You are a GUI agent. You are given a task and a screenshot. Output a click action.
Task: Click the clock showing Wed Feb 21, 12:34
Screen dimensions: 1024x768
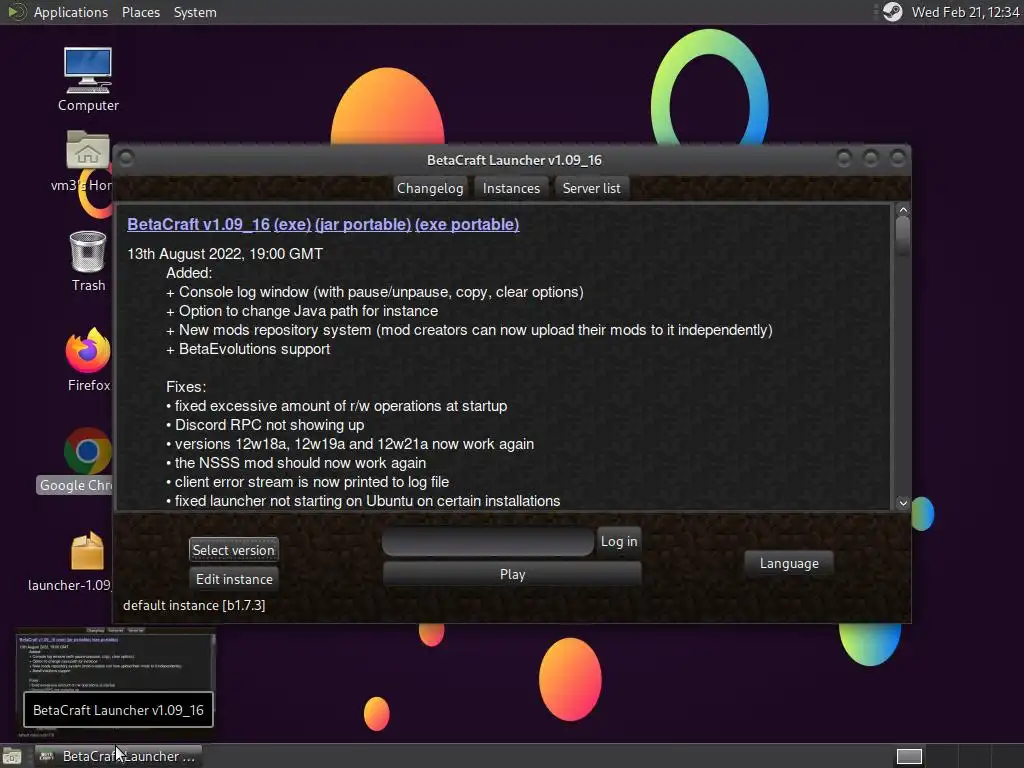(x=965, y=12)
